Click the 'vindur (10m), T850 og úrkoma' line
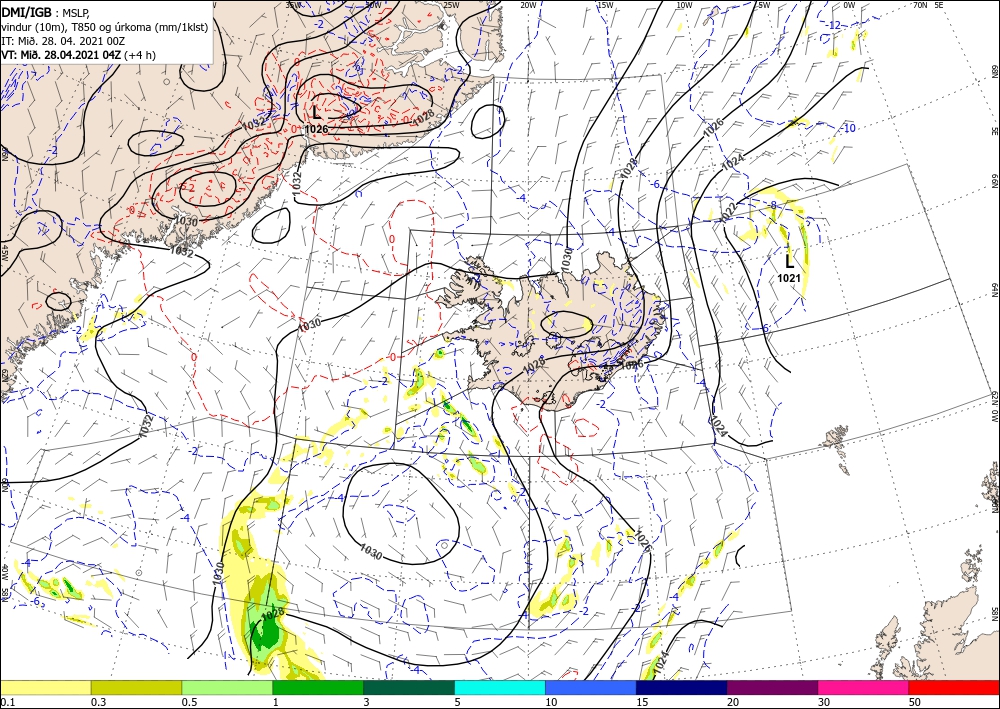 [105, 27]
